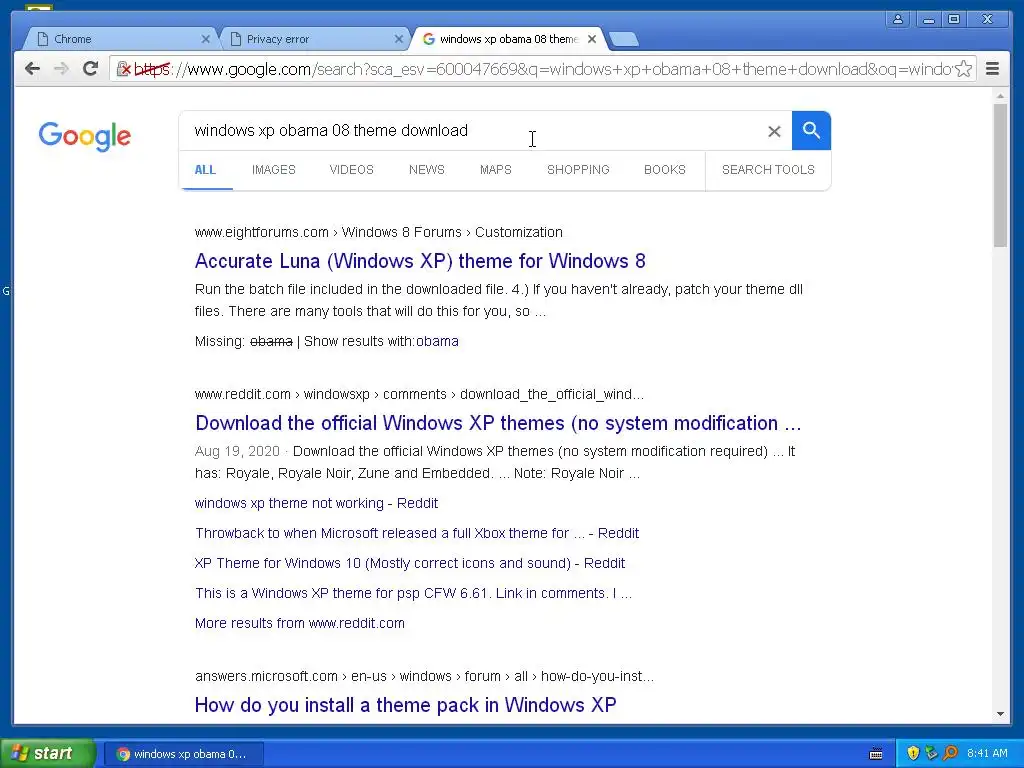The image size is (1024, 768).
Task: Click the www.reddit.com windowsxp breadcrumb text
Action: [x=419, y=394]
